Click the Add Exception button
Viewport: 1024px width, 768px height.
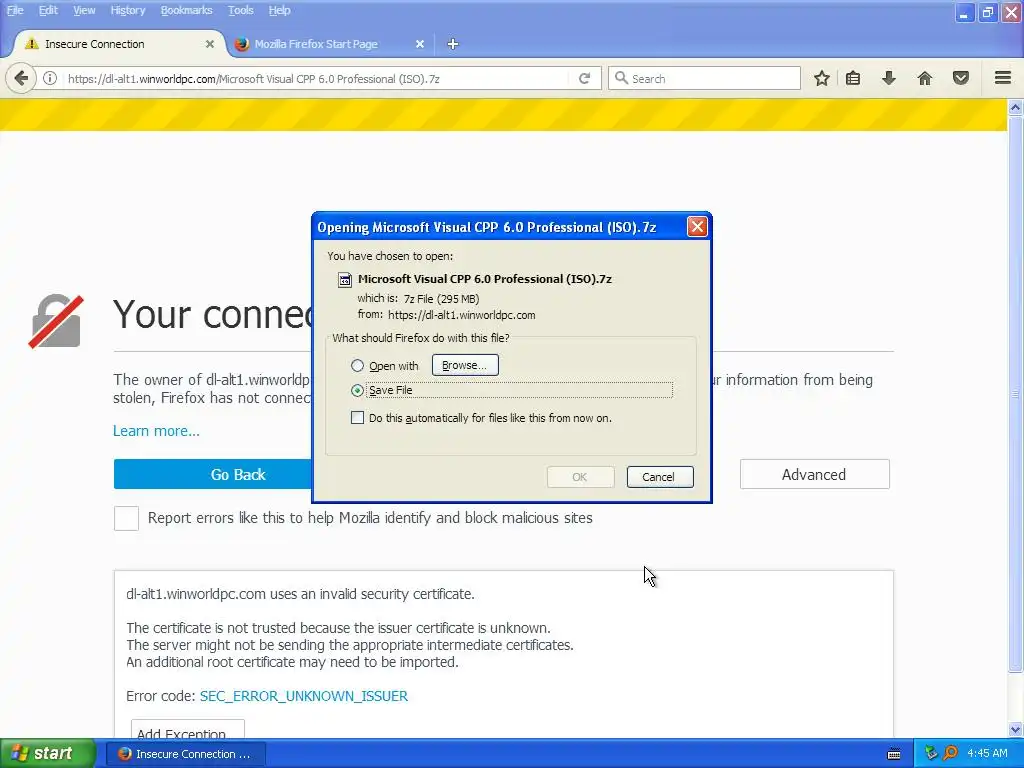click(187, 731)
